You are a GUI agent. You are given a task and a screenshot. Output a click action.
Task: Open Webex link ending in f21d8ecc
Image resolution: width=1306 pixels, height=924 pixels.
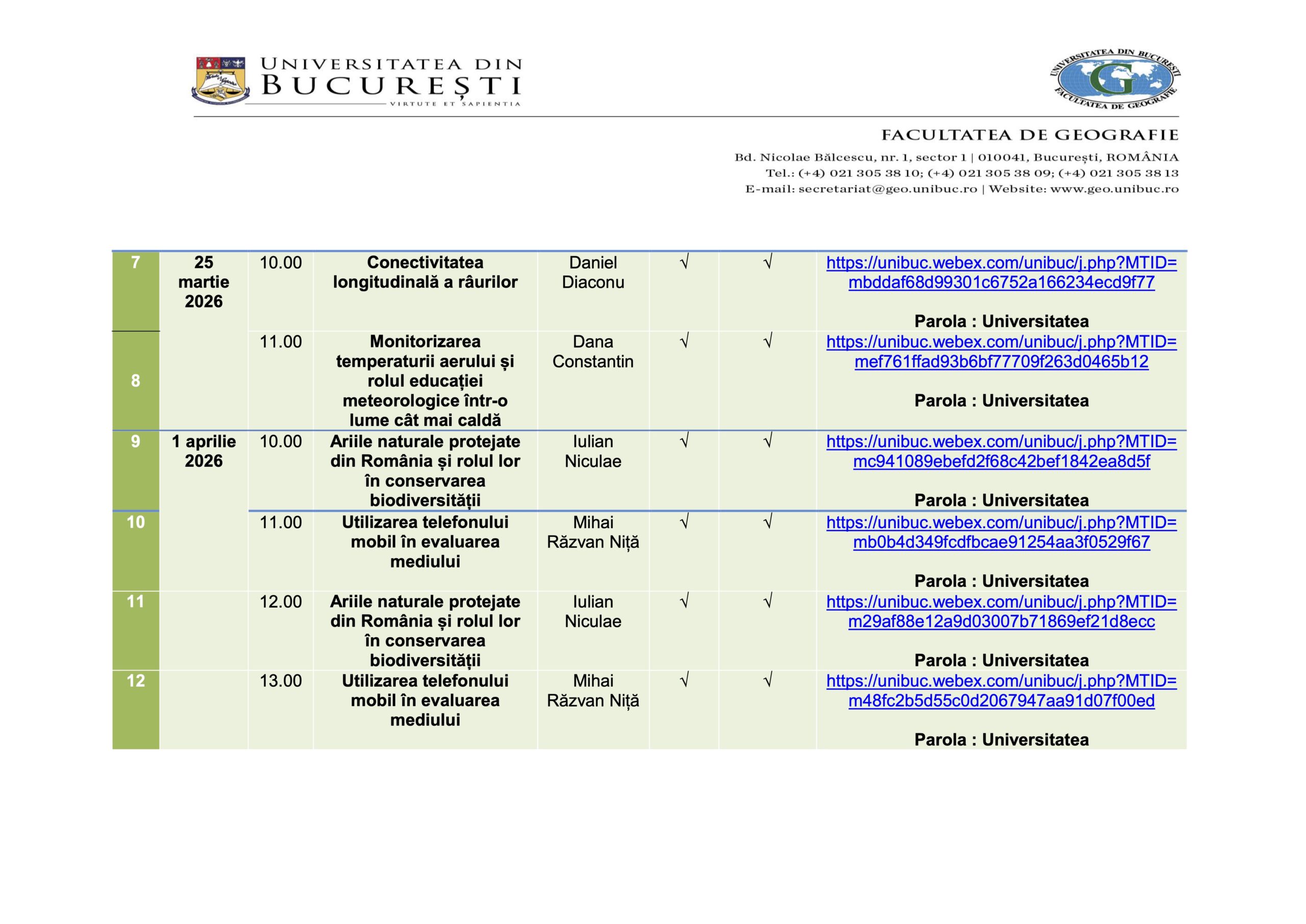click(1001, 621)
